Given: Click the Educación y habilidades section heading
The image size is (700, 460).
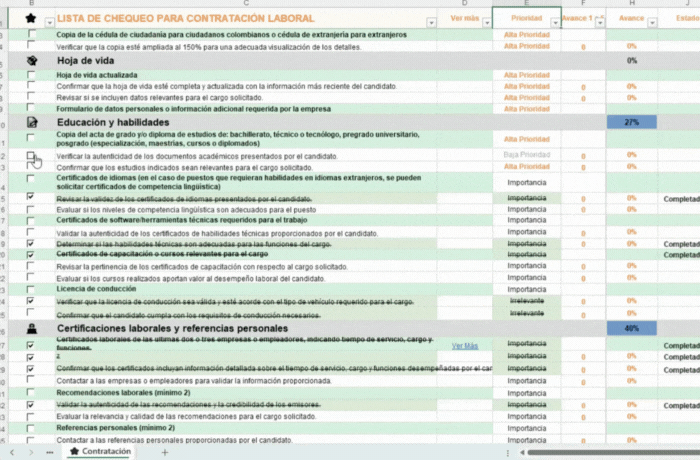Looking at the screenshot, I should [113, 122].
